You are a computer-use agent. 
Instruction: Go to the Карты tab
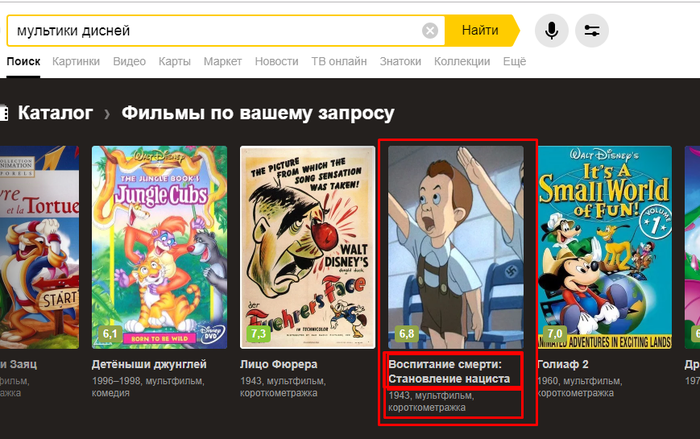[x=175, y=62]
